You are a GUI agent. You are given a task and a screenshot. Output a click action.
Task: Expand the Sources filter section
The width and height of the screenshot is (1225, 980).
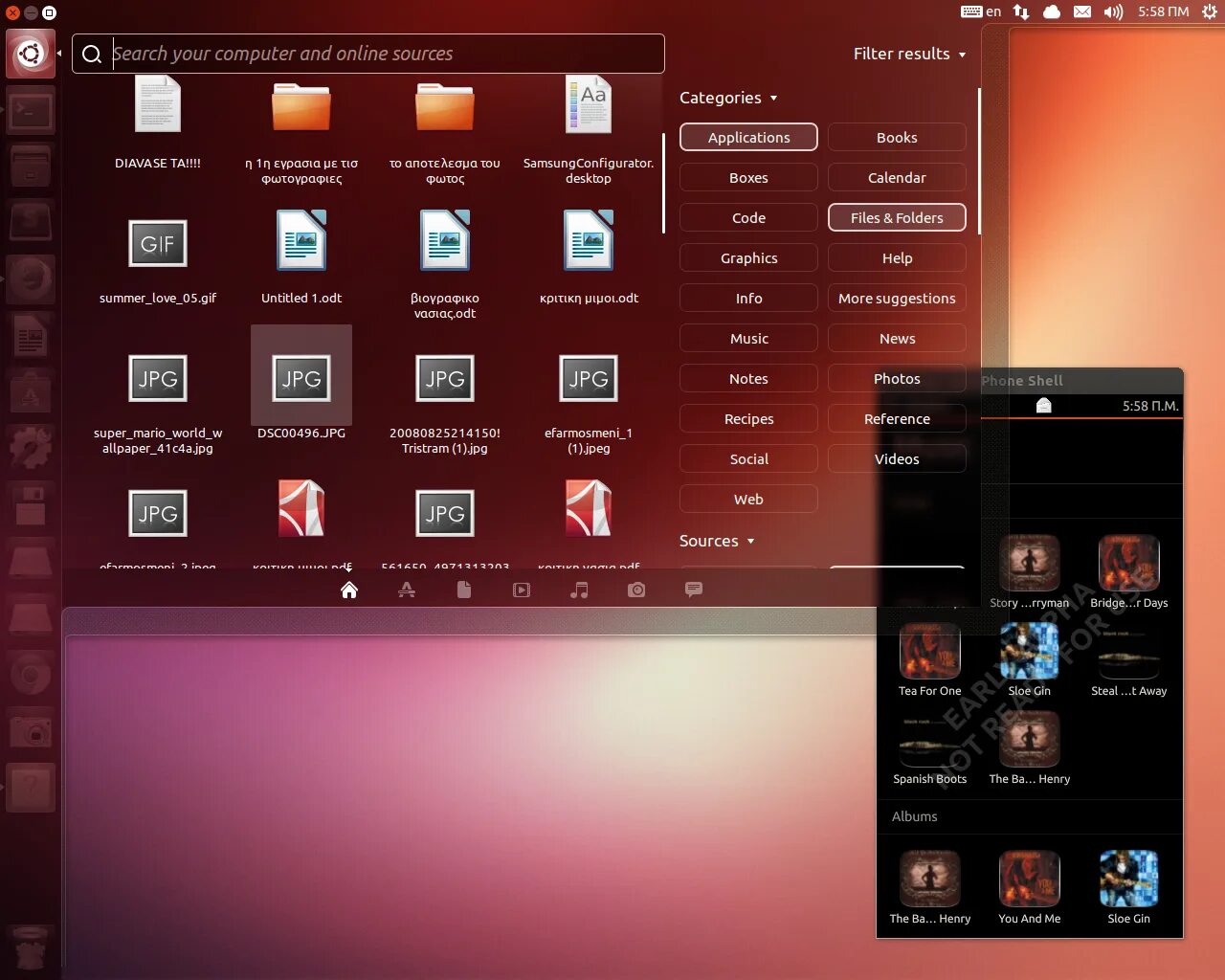[717, 541]
